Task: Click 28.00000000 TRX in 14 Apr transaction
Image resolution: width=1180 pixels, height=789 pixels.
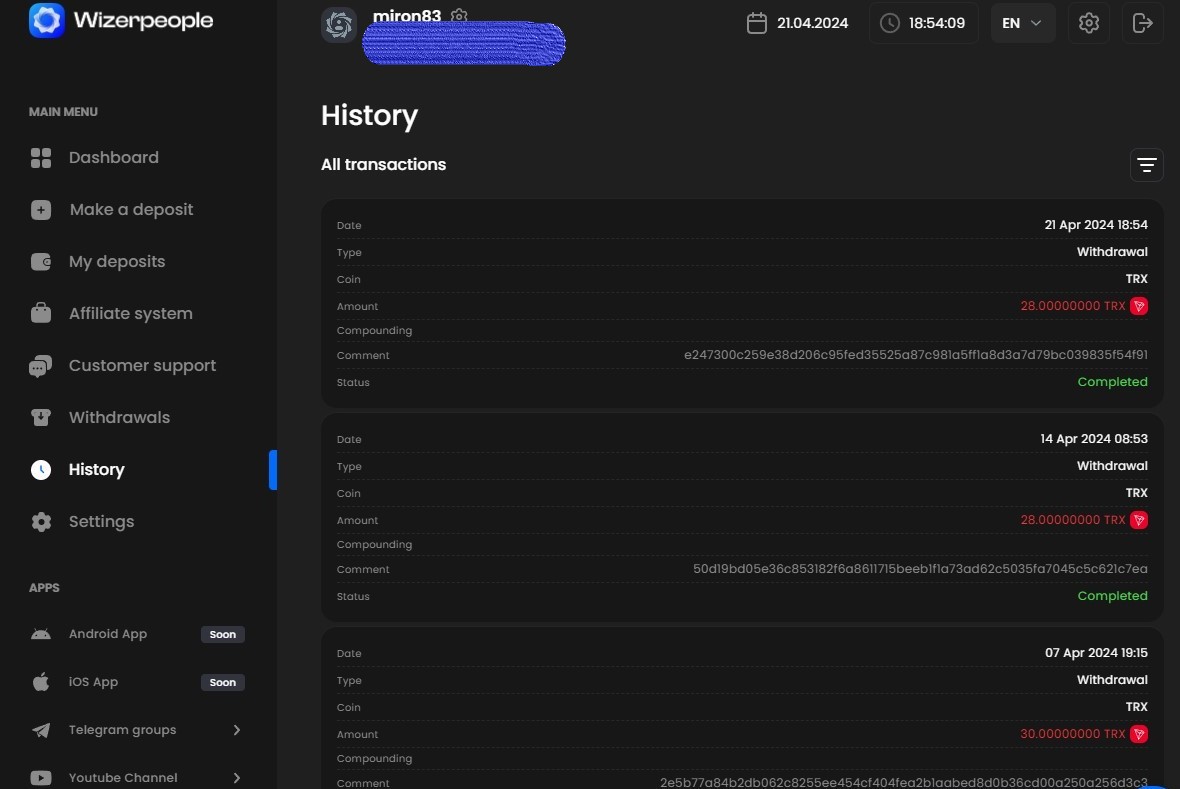Action: [x=1072, y=520]
